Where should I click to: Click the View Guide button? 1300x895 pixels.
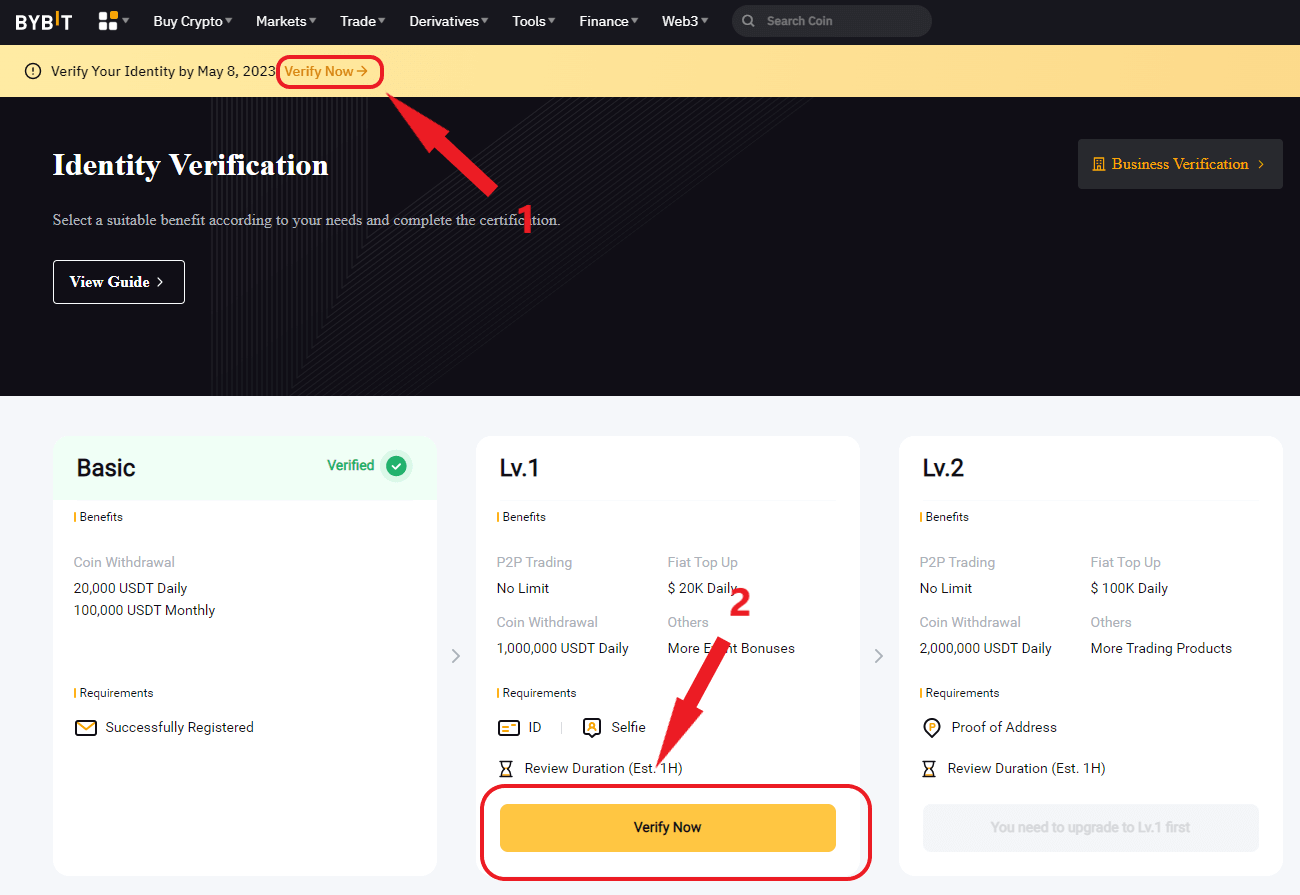click(x=119, y=282)
